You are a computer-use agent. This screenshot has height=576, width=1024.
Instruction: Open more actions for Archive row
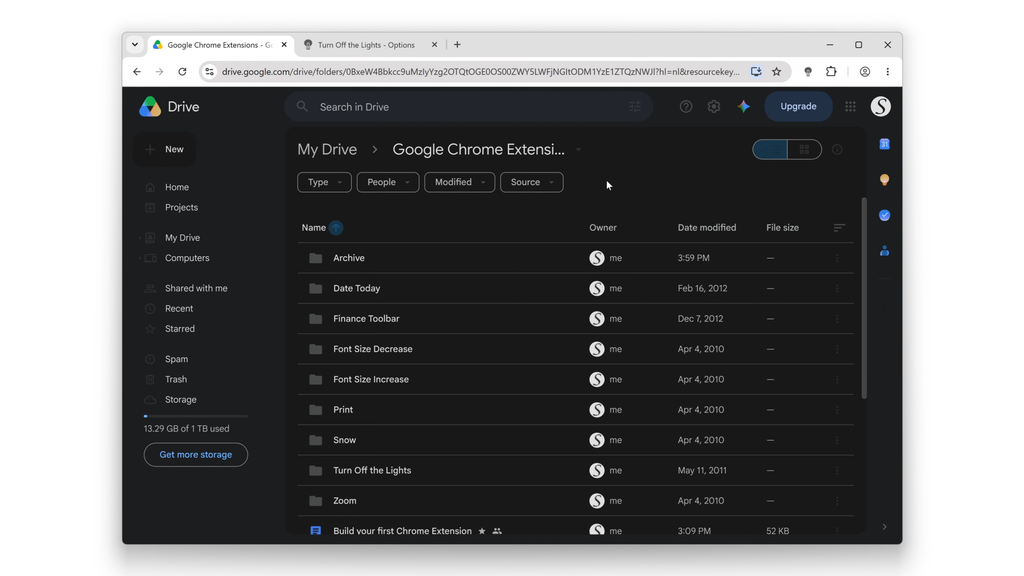coord(837,258)
